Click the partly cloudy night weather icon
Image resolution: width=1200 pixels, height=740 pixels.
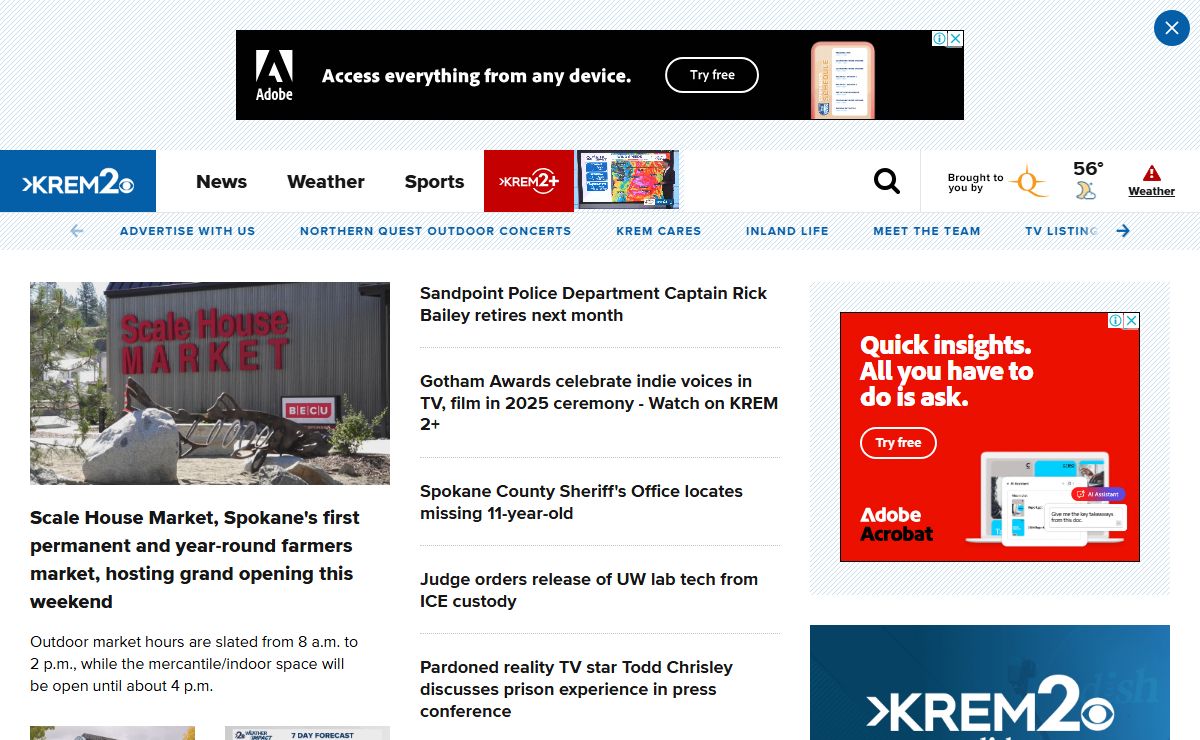tap(1086, 190)
